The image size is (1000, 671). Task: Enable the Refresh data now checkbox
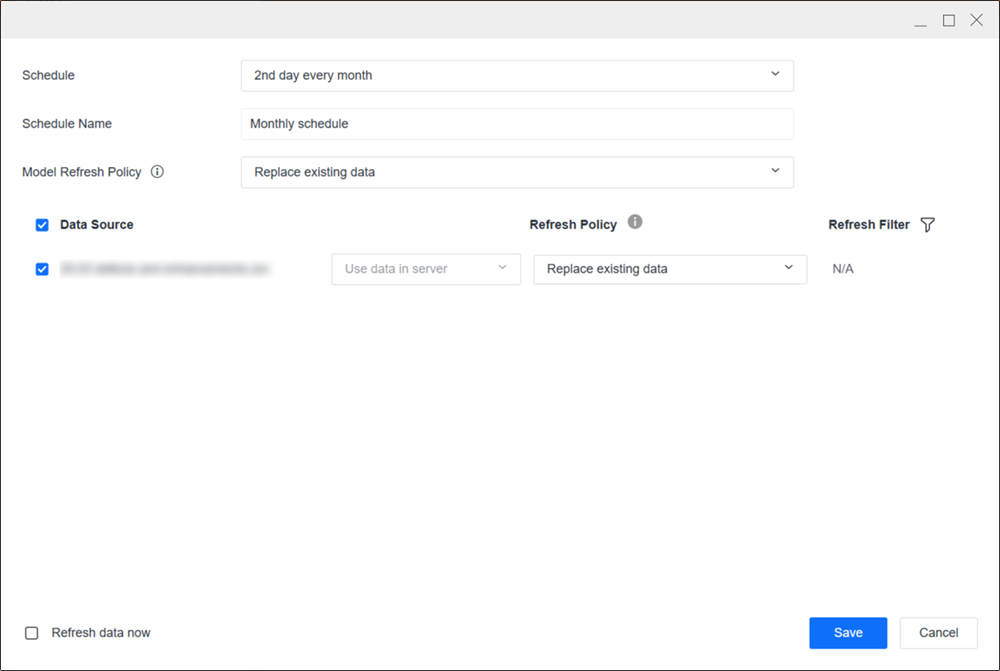(32, 633)
